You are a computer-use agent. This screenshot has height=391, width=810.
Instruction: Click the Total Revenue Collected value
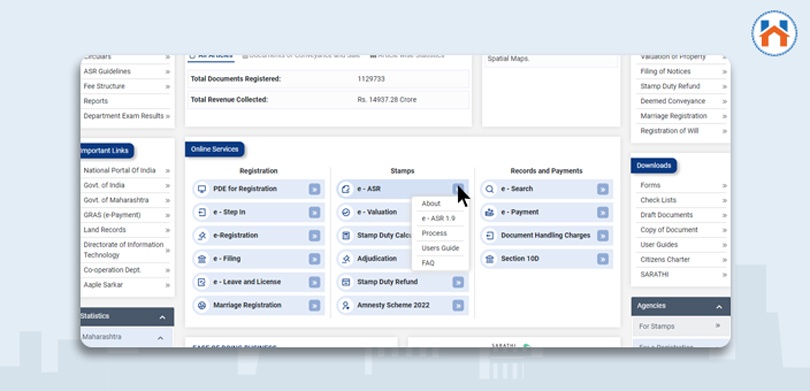(x=387, y=100)
